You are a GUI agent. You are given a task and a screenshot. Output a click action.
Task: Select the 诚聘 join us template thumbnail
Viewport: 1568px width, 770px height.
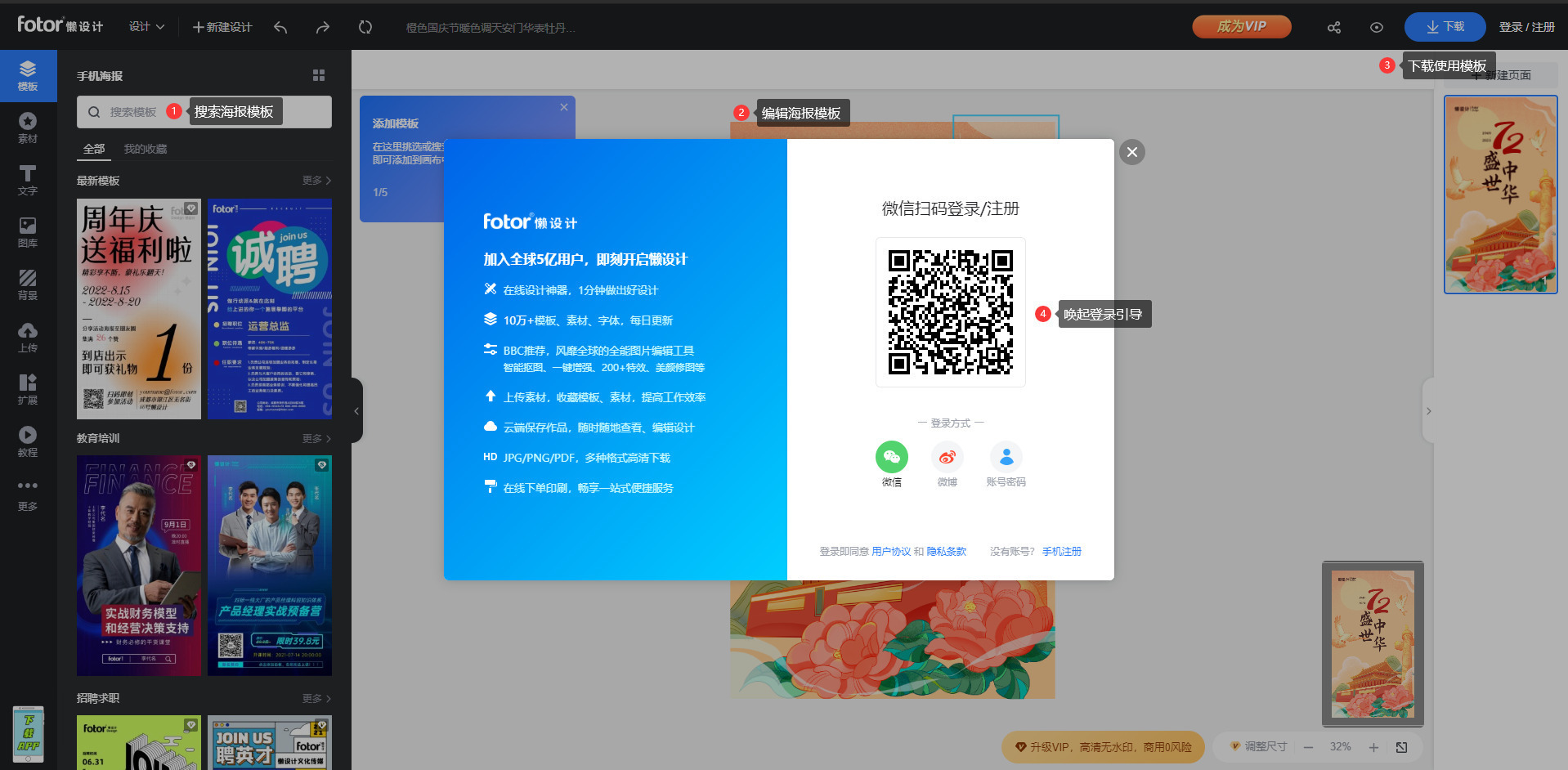(270, 309)
